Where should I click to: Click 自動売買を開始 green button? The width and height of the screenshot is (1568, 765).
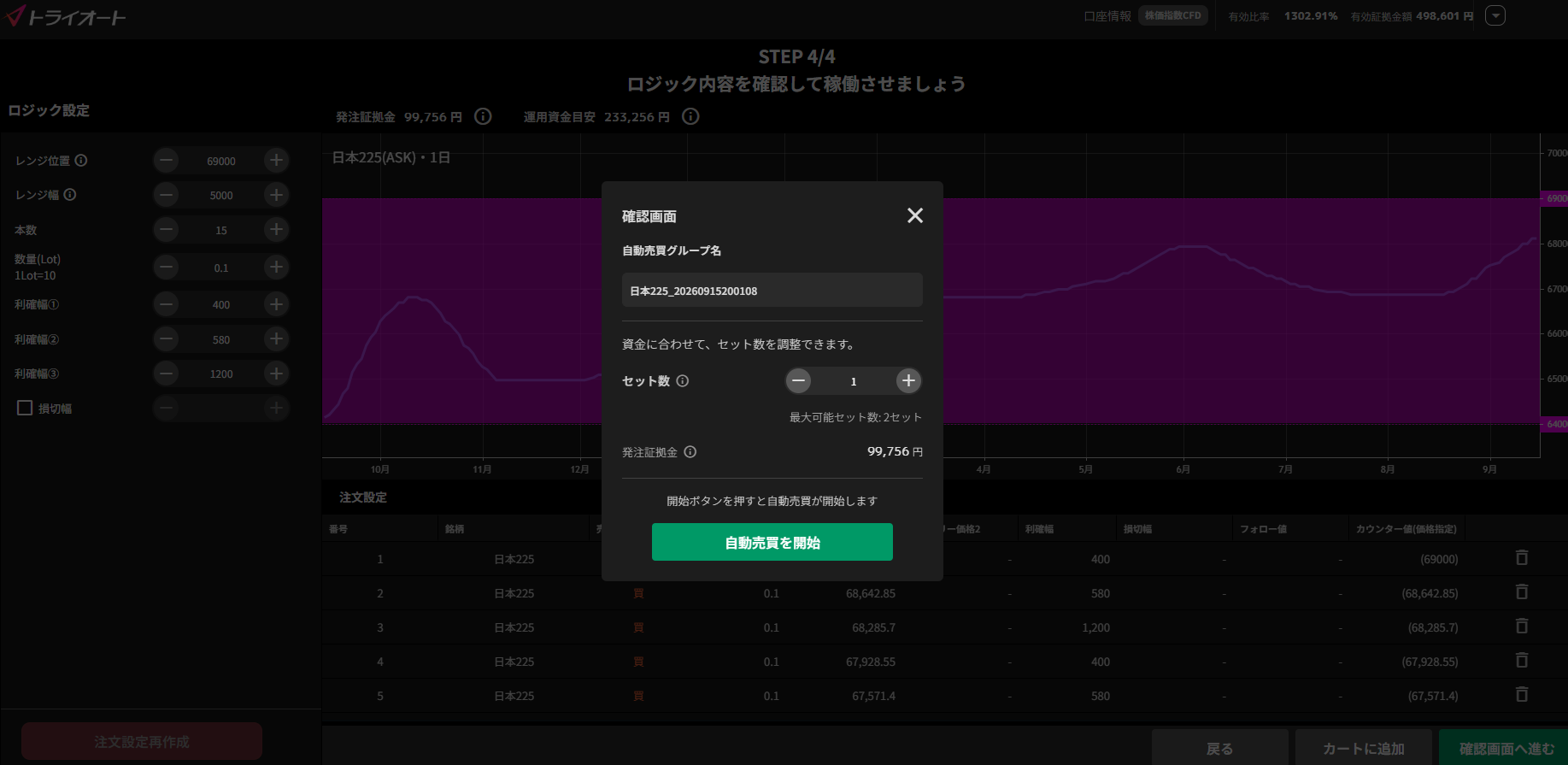[x=772, y=542]
